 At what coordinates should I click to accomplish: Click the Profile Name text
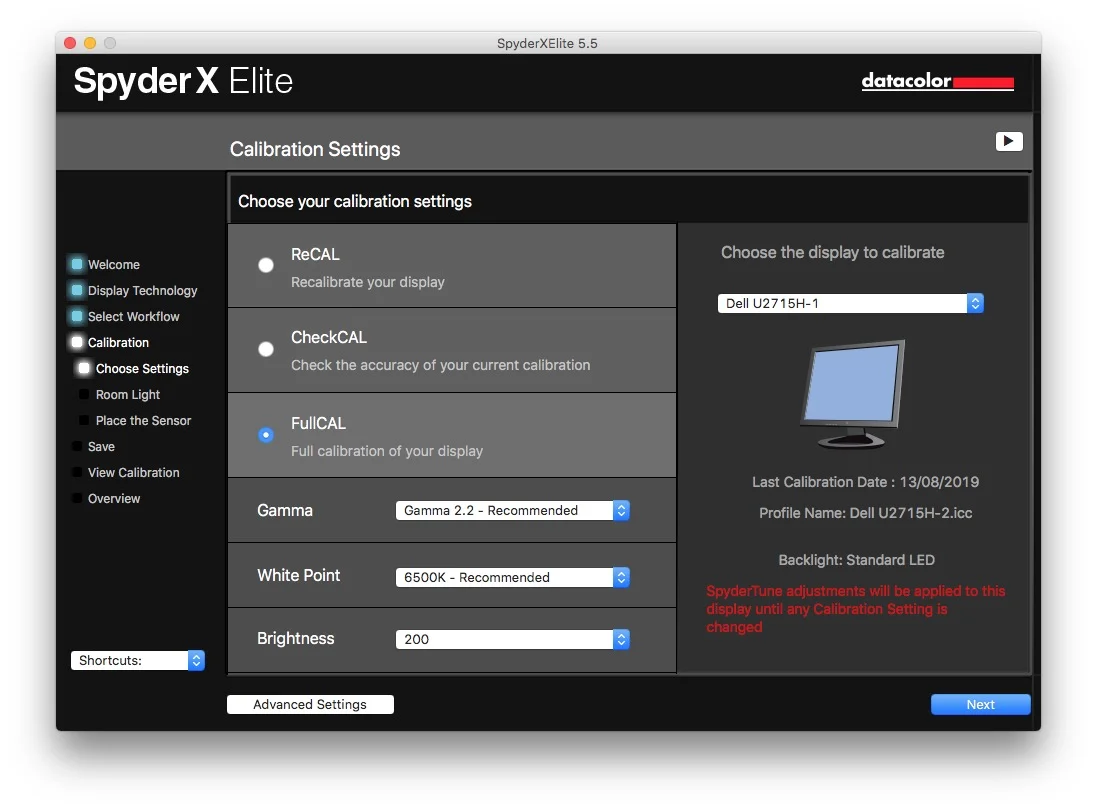[x=865, y=513]
